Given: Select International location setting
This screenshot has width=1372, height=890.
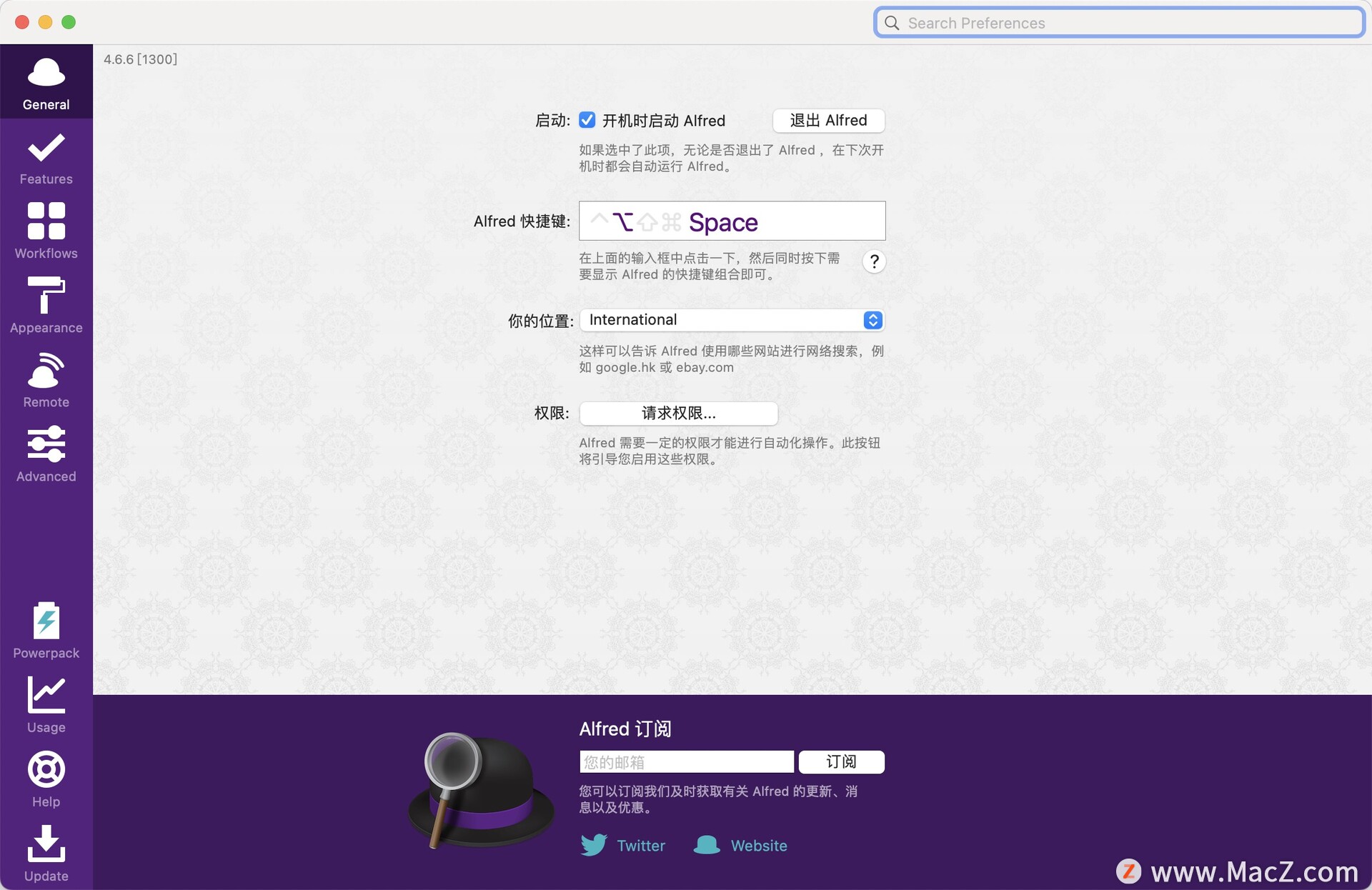Looking at the screenshot, I should 731,319.
